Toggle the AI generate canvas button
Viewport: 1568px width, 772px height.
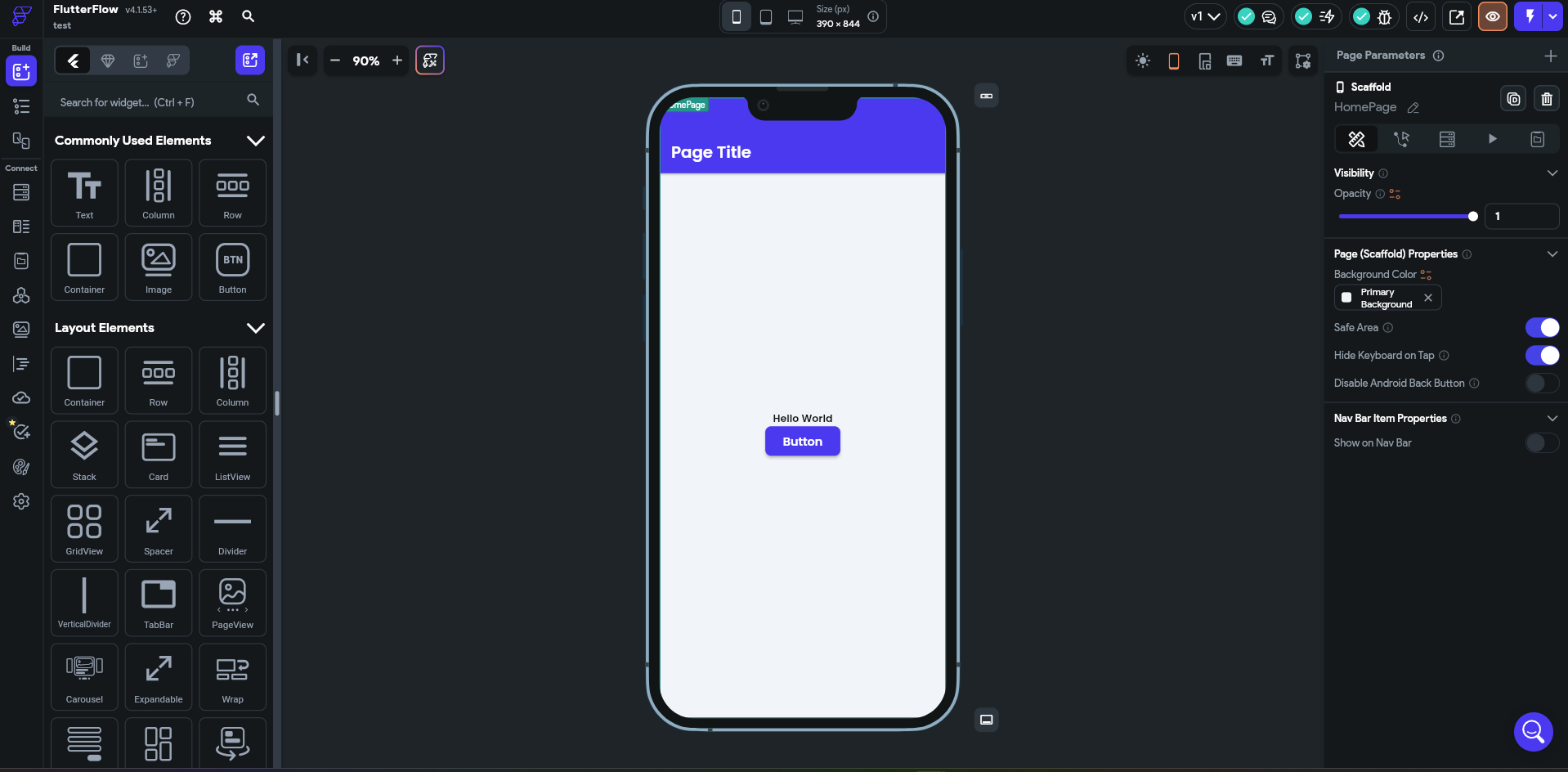coord(430,61)
